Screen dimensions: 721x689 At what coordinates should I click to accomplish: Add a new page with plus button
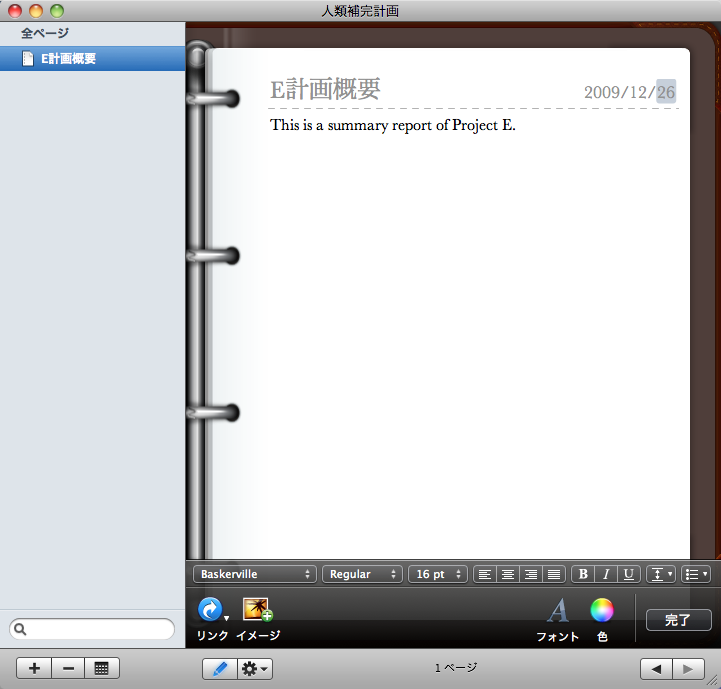tap(34, 668)
